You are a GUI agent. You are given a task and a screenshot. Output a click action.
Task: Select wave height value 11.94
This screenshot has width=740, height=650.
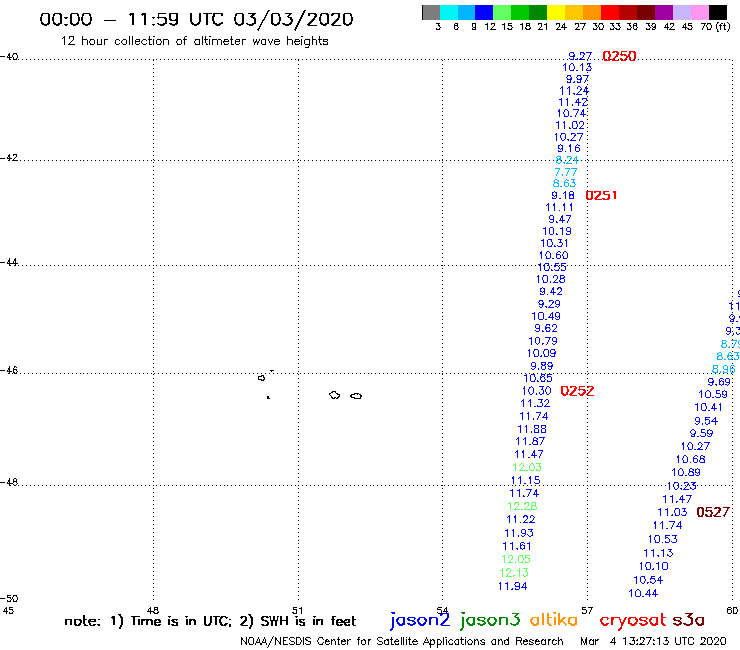point(513,586)
